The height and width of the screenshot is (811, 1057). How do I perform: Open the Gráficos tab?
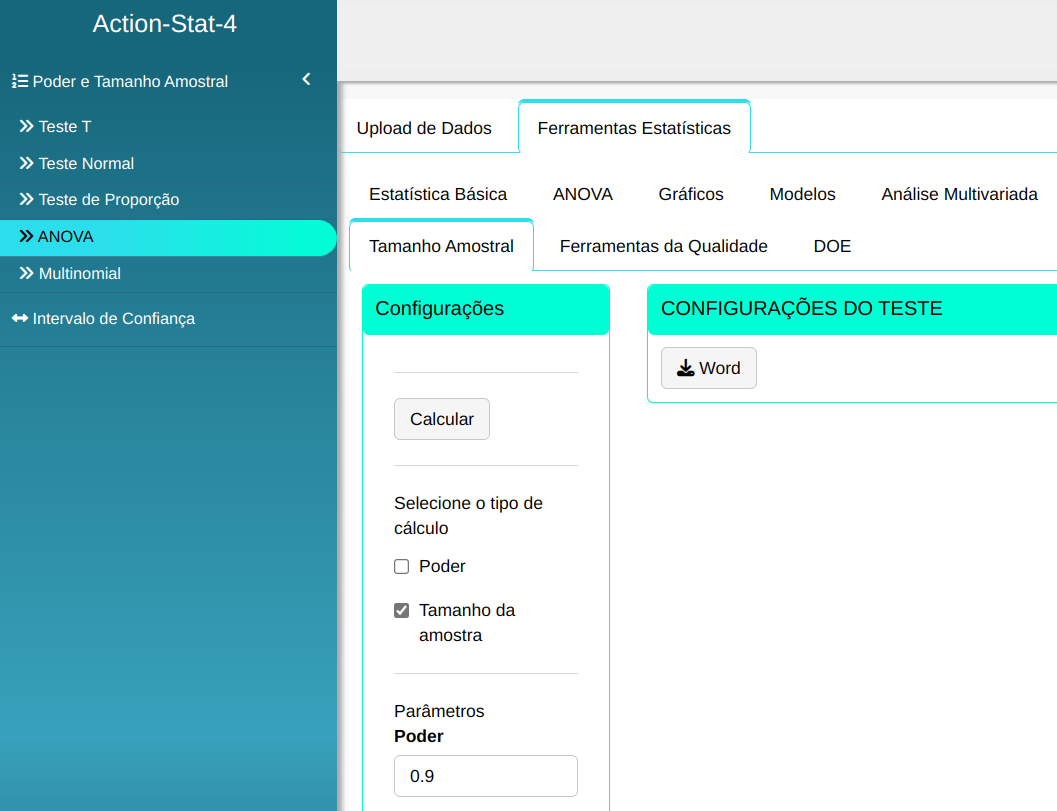(x=691, y=194)
